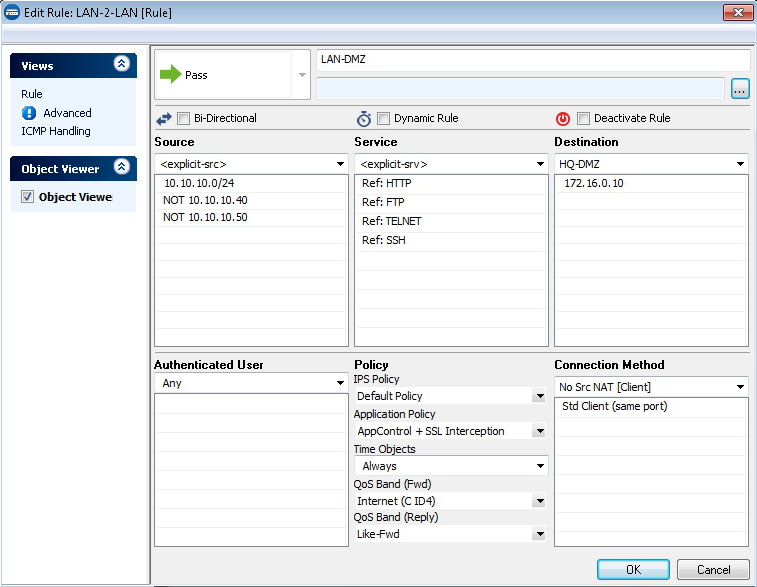
Task: Switch to the Advanced view
Action: tap(67, 113)
